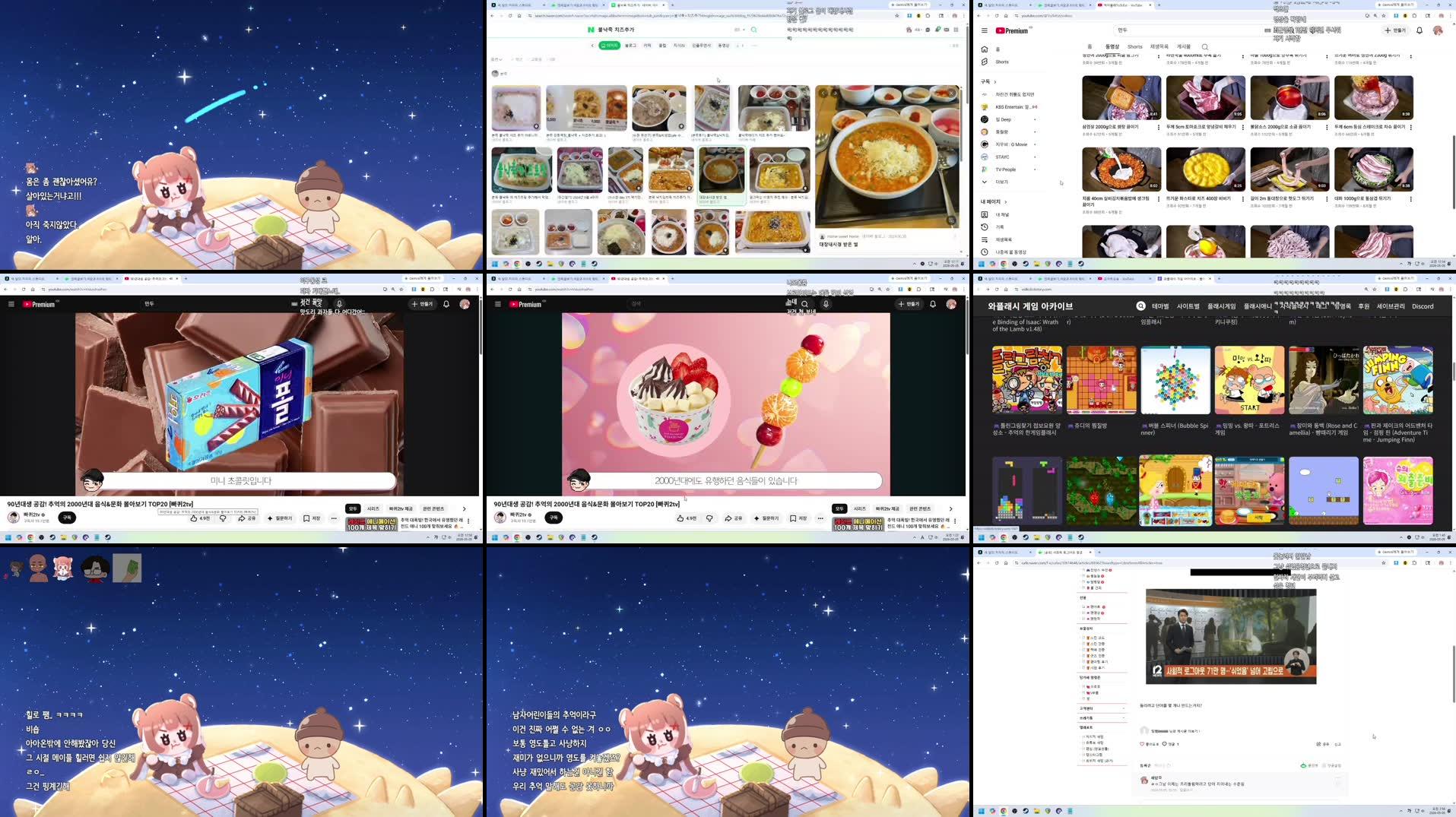This screenshot has width=1456, height=817.
Task: Click 저장 save in the mini chocolate video window
Action: (x=312, y=518)
